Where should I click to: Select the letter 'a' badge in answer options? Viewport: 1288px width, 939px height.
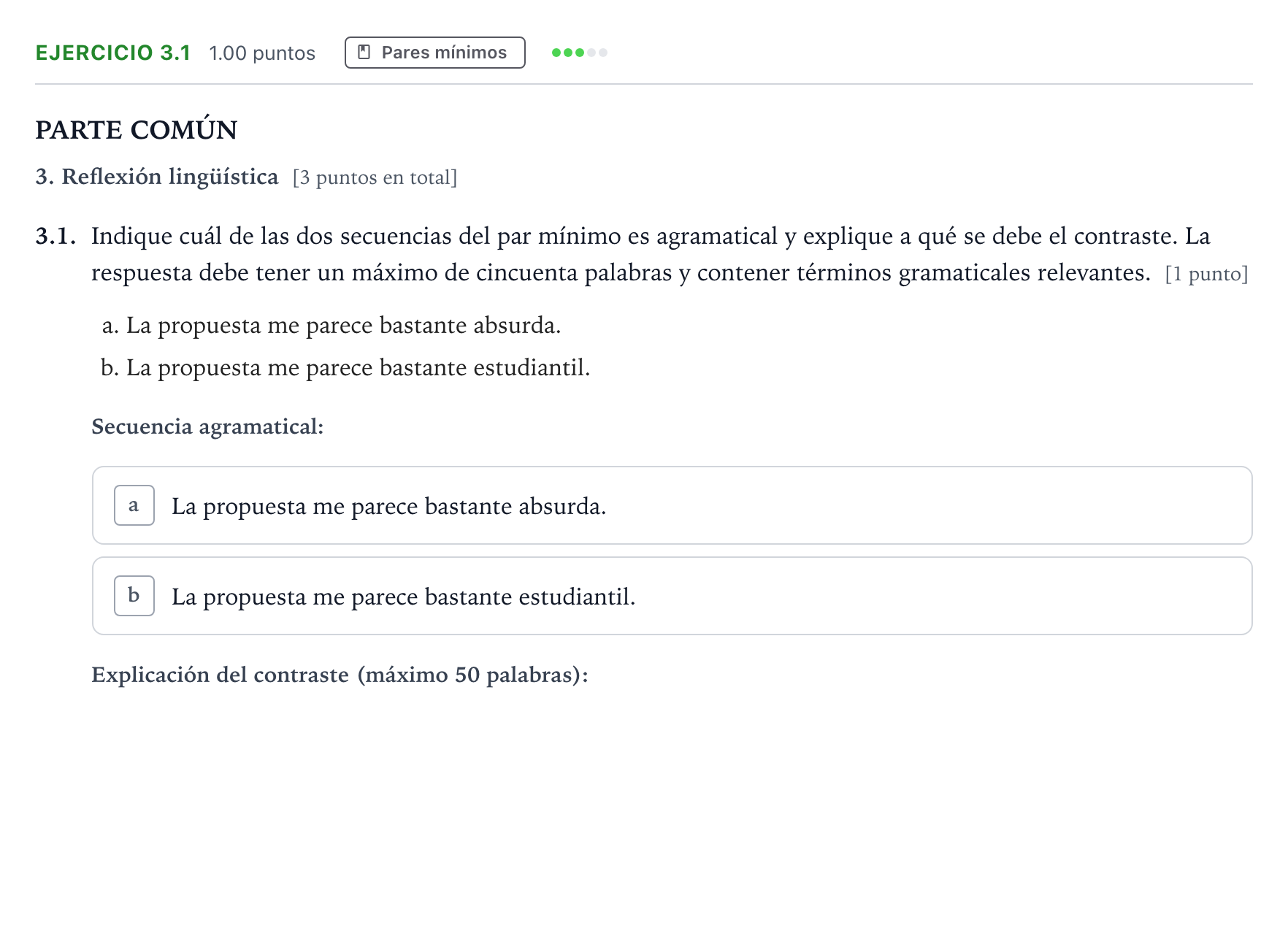coord(134,505)
